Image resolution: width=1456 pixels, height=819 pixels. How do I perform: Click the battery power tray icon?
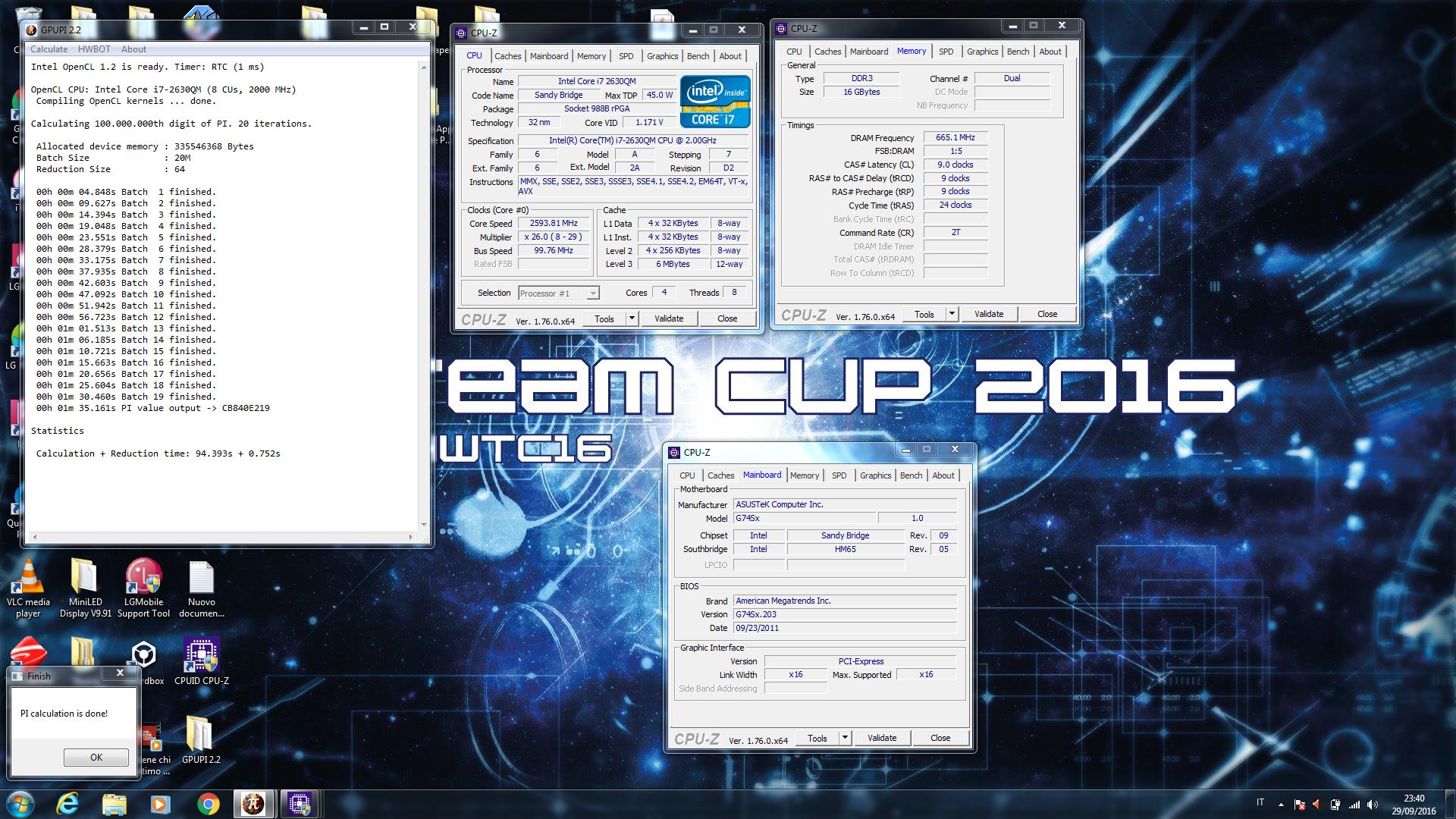(1335, 805)
